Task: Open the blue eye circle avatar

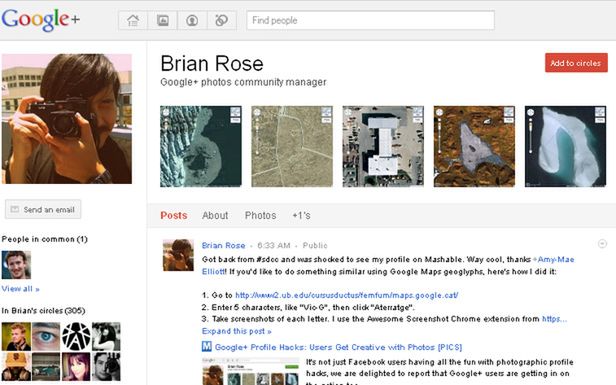Action: 46,337
